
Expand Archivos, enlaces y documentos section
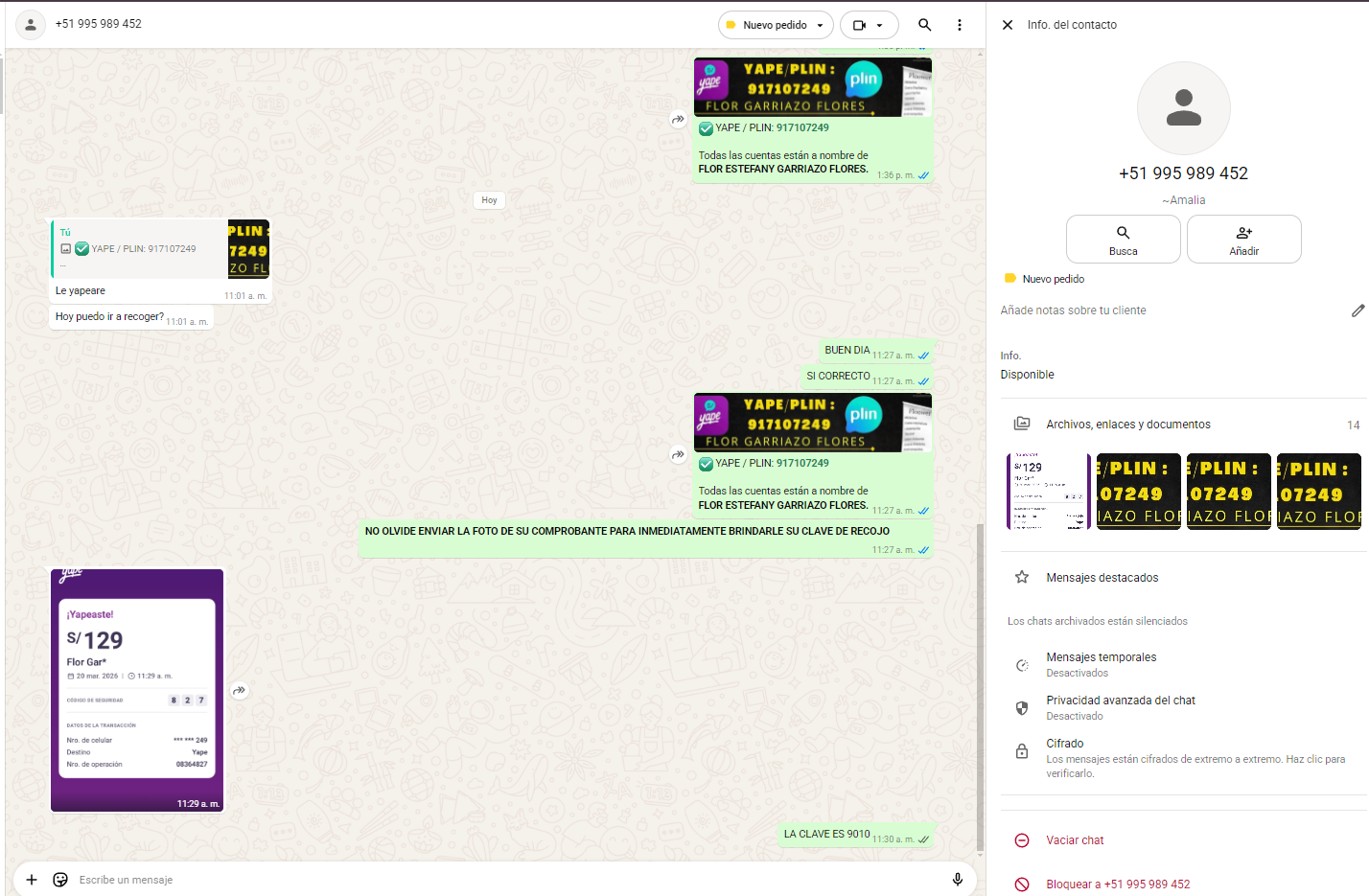pos(1127,425)
